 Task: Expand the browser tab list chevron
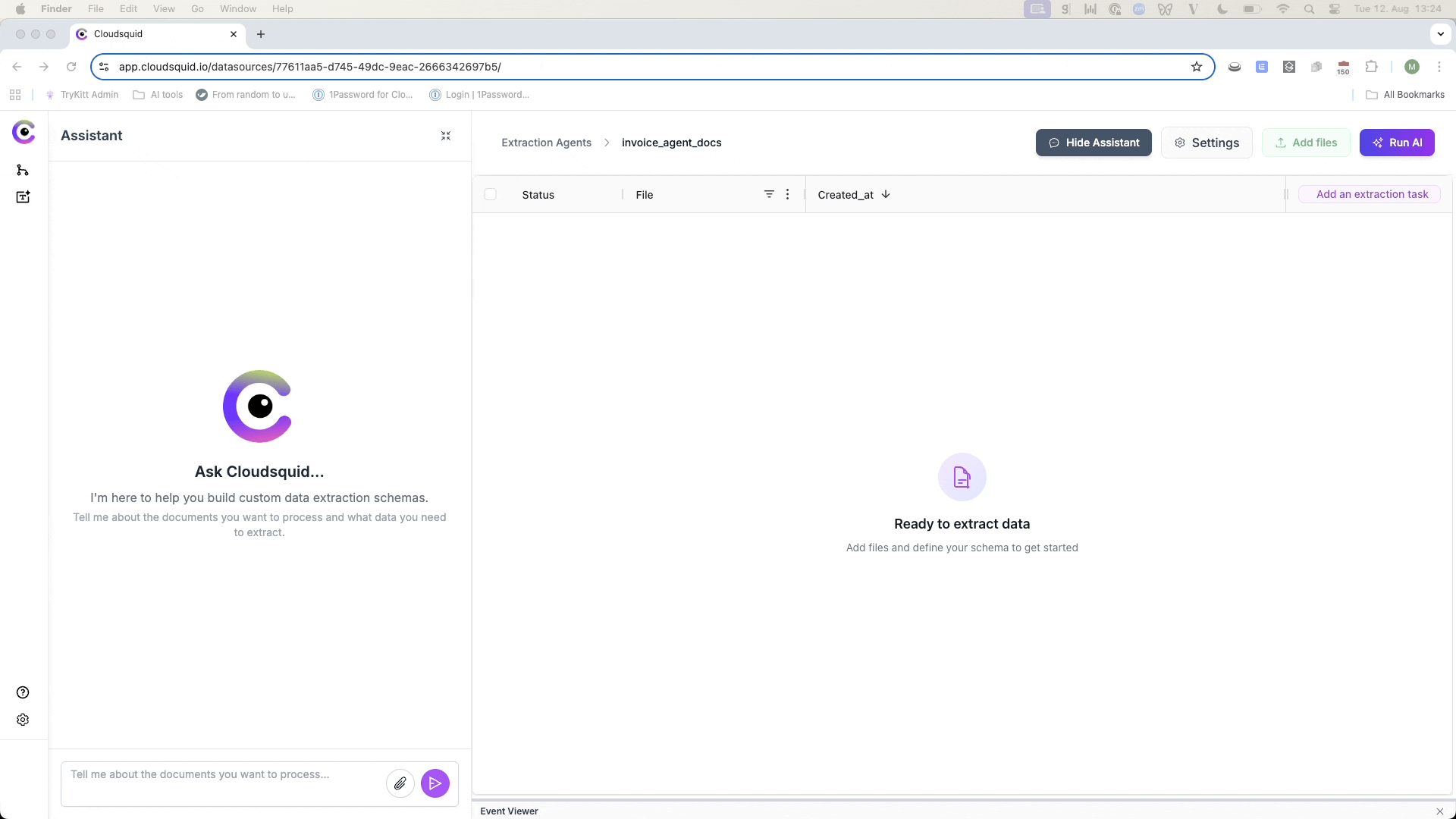pos(1440,34)
